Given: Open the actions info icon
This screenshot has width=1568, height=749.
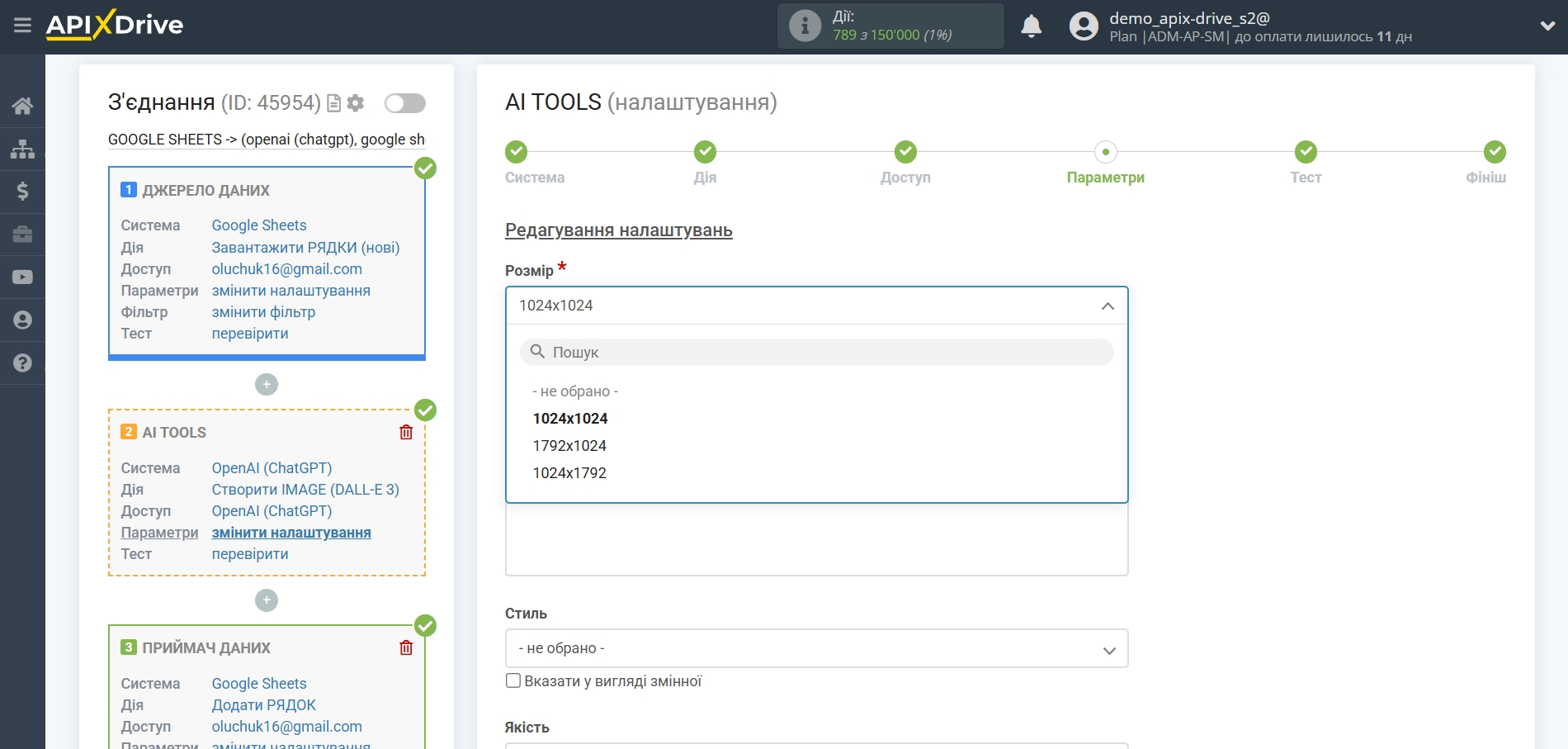Looking at the screenshot, I should (x=805, y=26).
